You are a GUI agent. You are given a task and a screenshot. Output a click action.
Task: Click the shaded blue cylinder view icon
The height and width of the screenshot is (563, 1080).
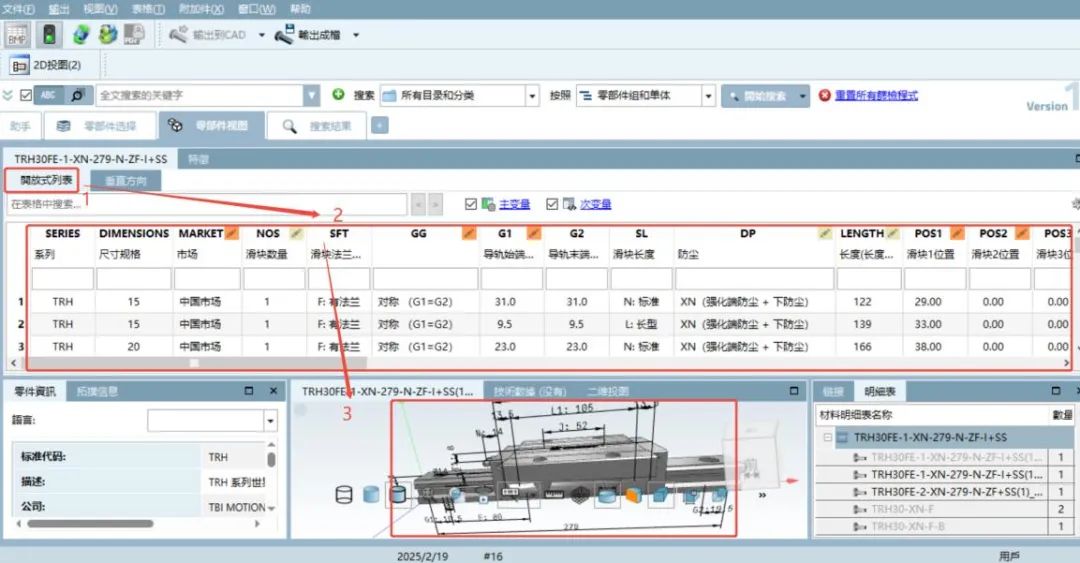point(371,494)
